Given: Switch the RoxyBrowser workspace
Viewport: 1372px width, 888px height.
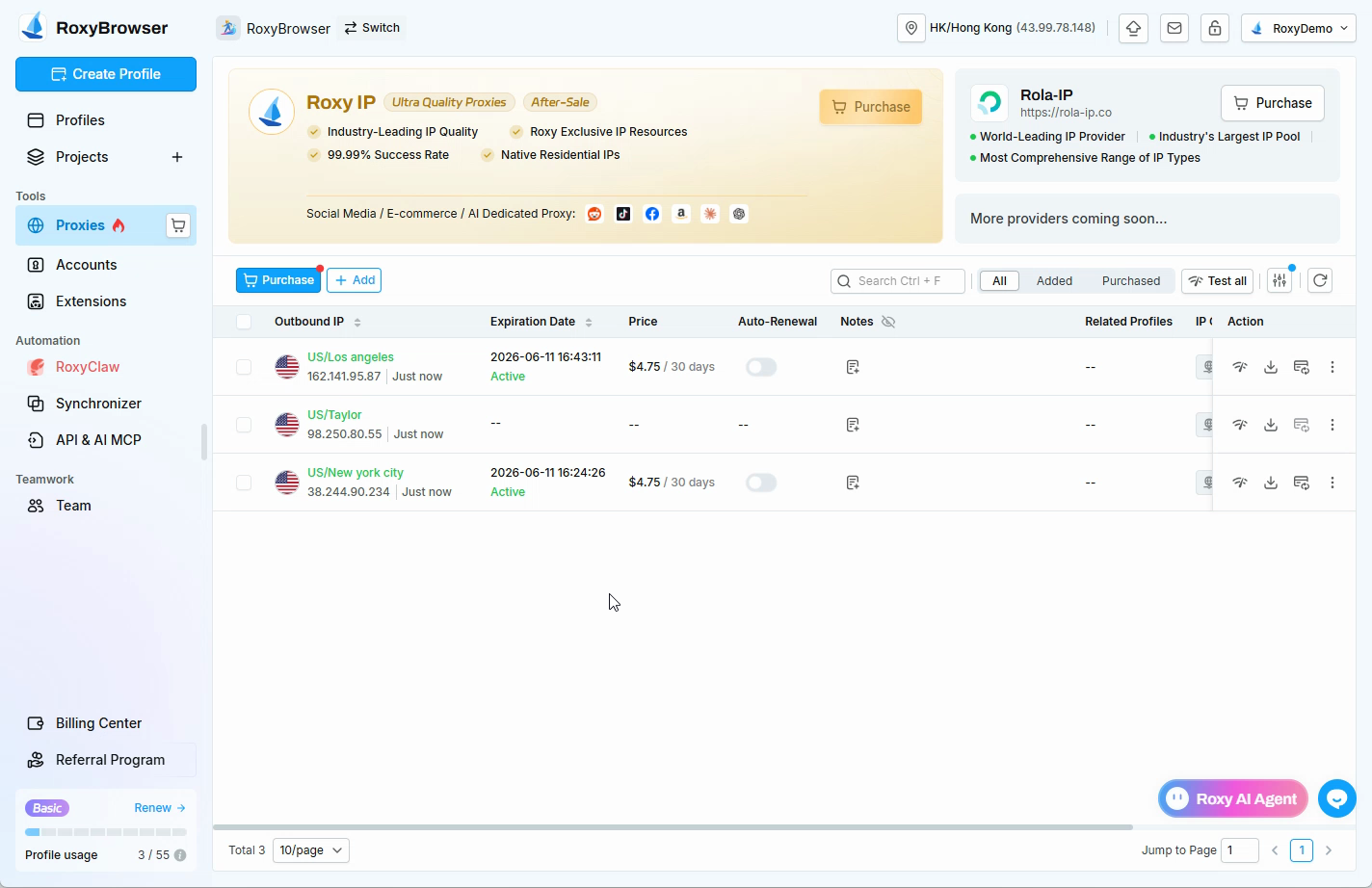Looking at the screenshot, I should click(372, 28).
